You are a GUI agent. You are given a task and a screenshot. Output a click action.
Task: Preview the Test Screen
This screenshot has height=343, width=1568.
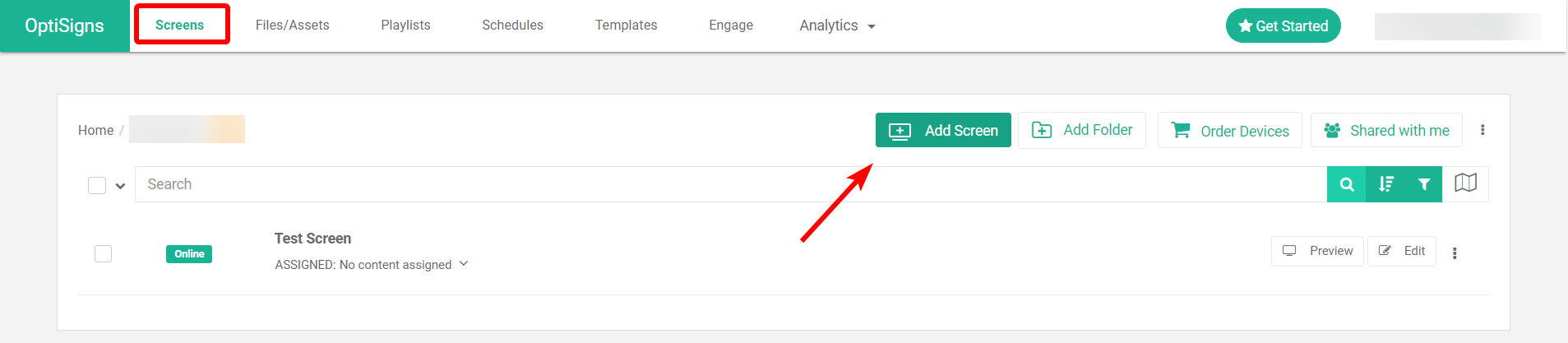pos(1317,251)
